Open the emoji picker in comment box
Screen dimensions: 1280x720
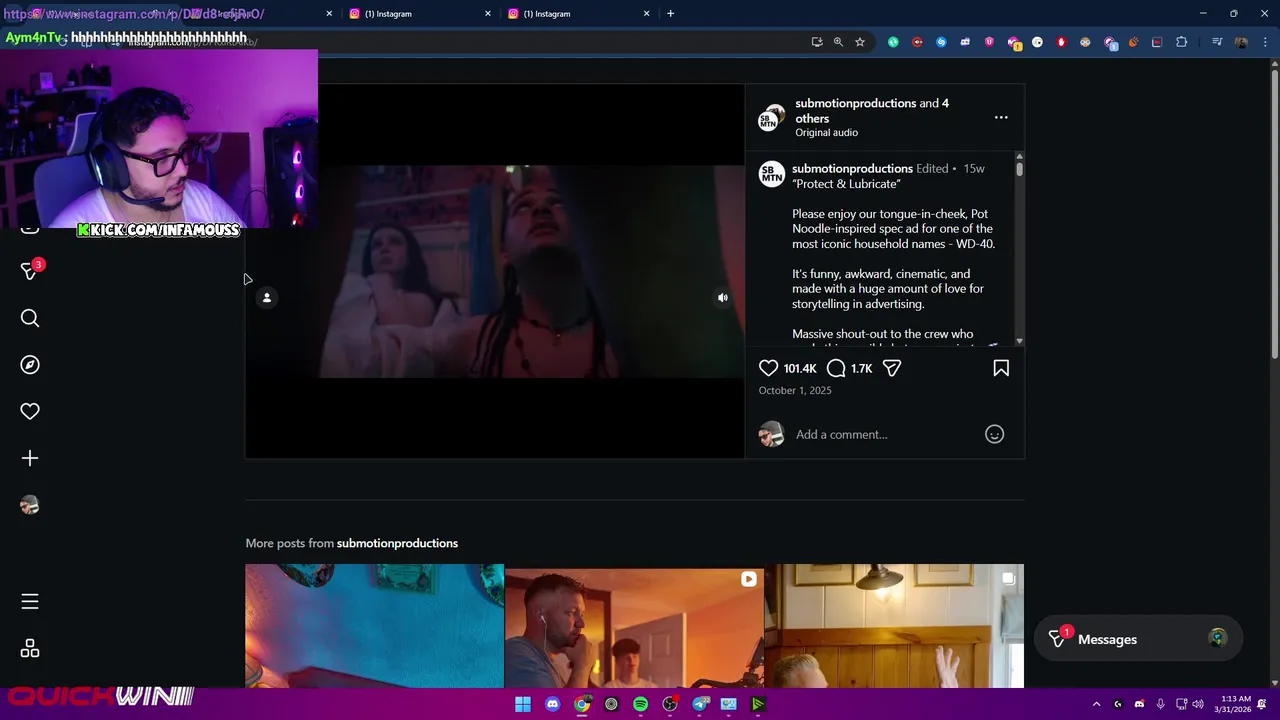pyautogui.click(x=994, y=434)
